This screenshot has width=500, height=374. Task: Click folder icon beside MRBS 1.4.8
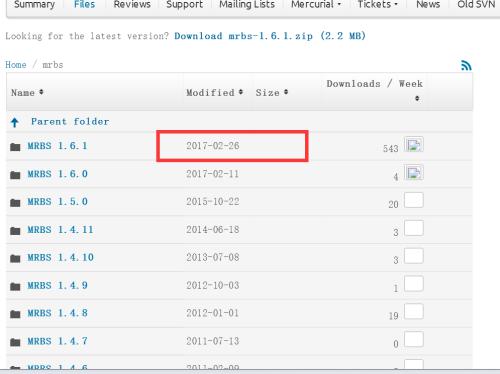click(15, 314)
